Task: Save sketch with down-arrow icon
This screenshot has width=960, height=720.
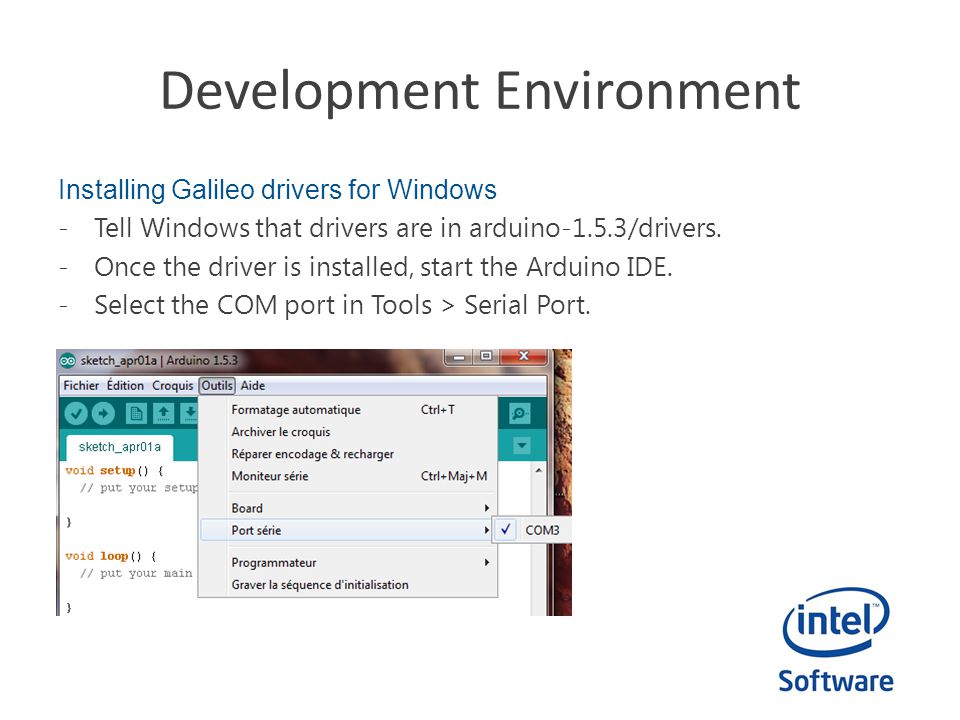Action: [x=190, y=414]
